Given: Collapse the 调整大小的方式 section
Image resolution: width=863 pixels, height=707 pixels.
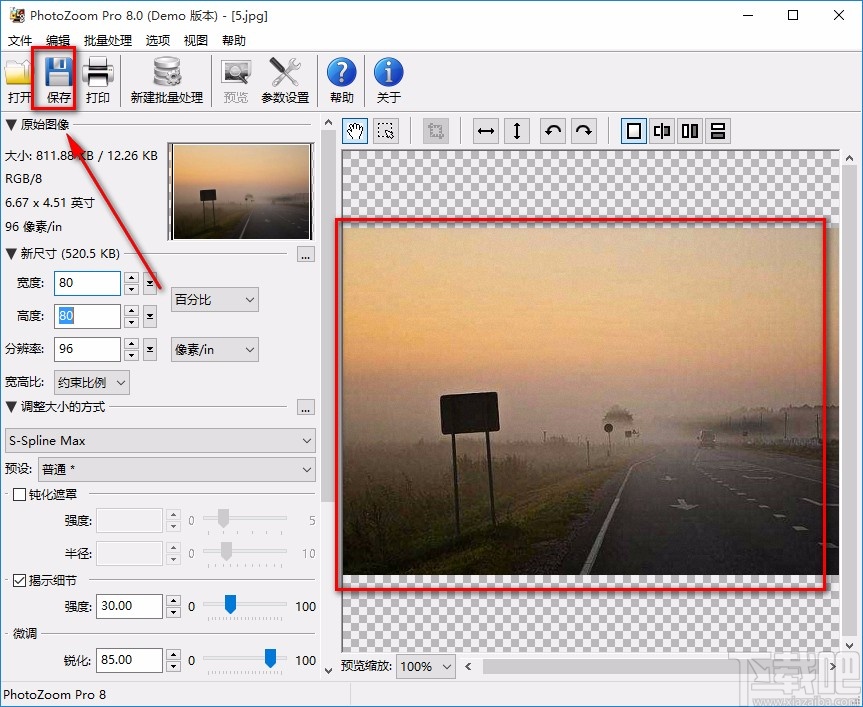Looking at the screenshot, I should [x=11, y=407].
